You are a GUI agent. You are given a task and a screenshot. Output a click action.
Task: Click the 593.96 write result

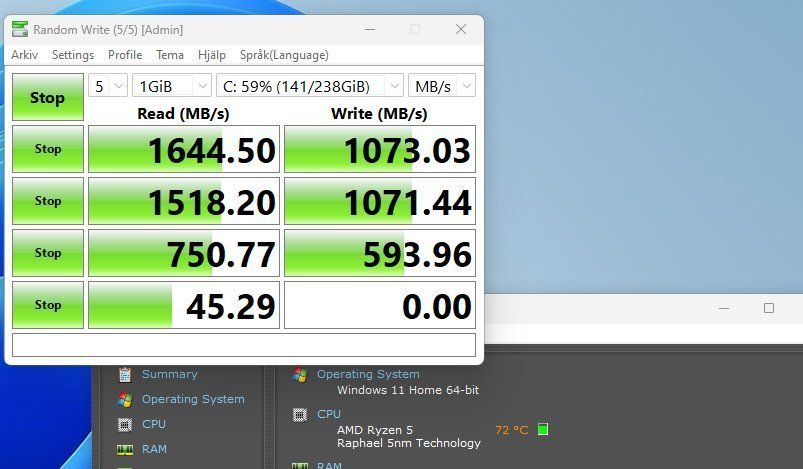click(380, 253)
